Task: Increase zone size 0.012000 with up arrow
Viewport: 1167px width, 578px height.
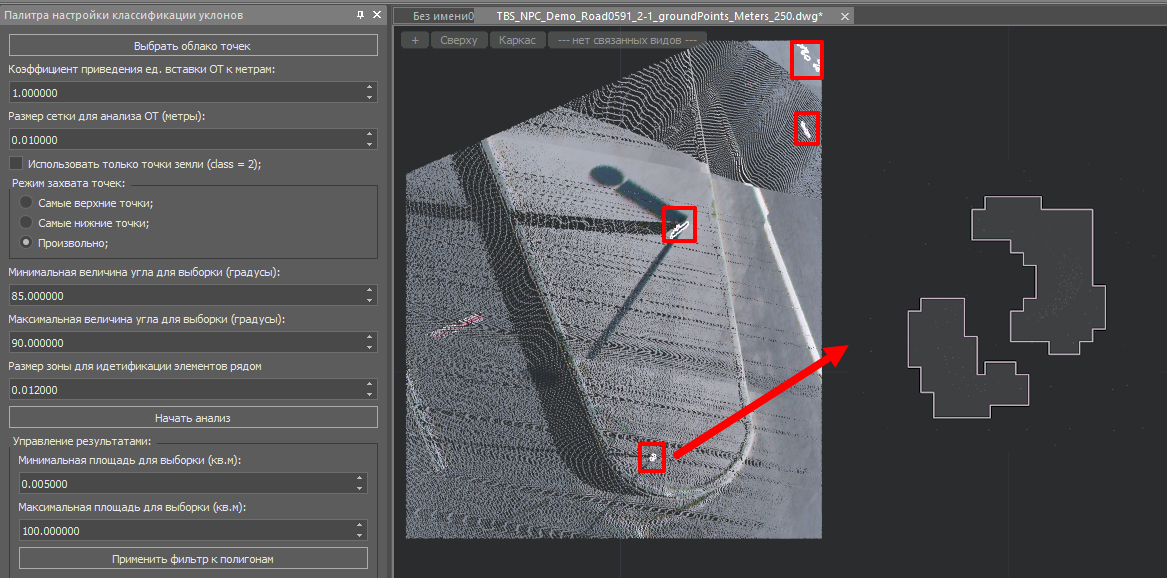Action: (x=370, y=385)
